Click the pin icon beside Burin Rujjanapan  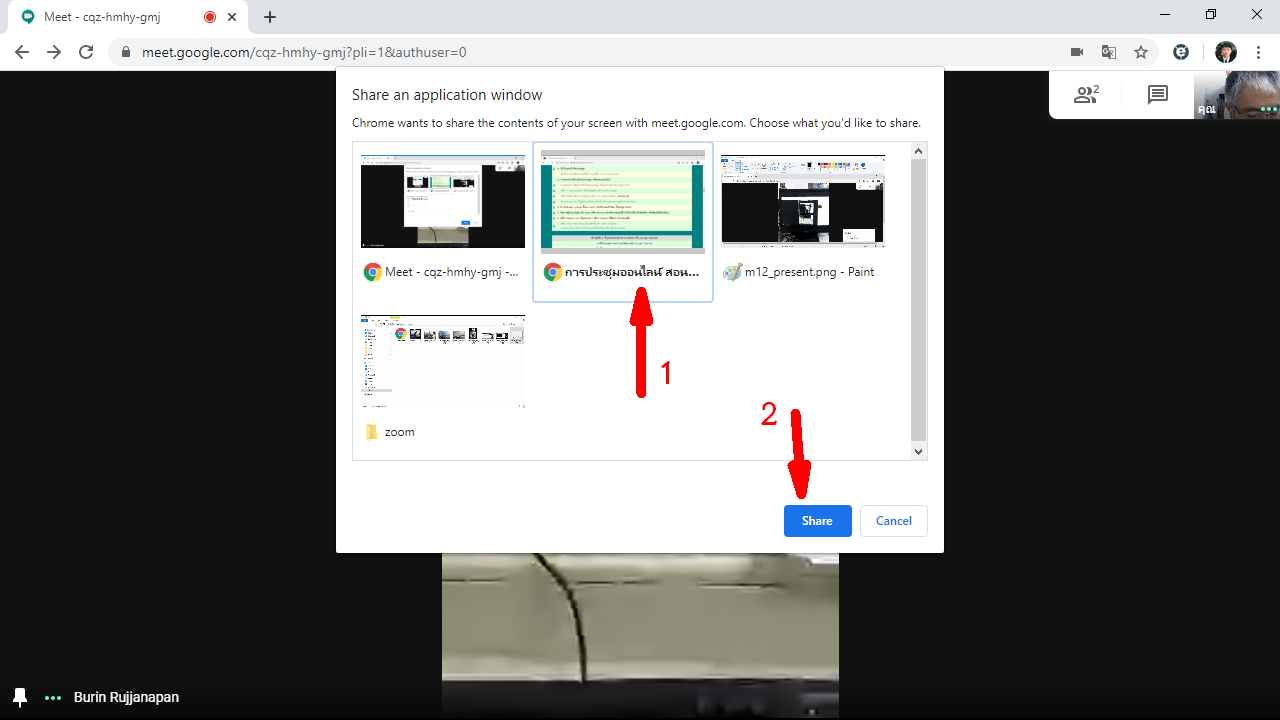pyautogui.click(x=20, y=697)
